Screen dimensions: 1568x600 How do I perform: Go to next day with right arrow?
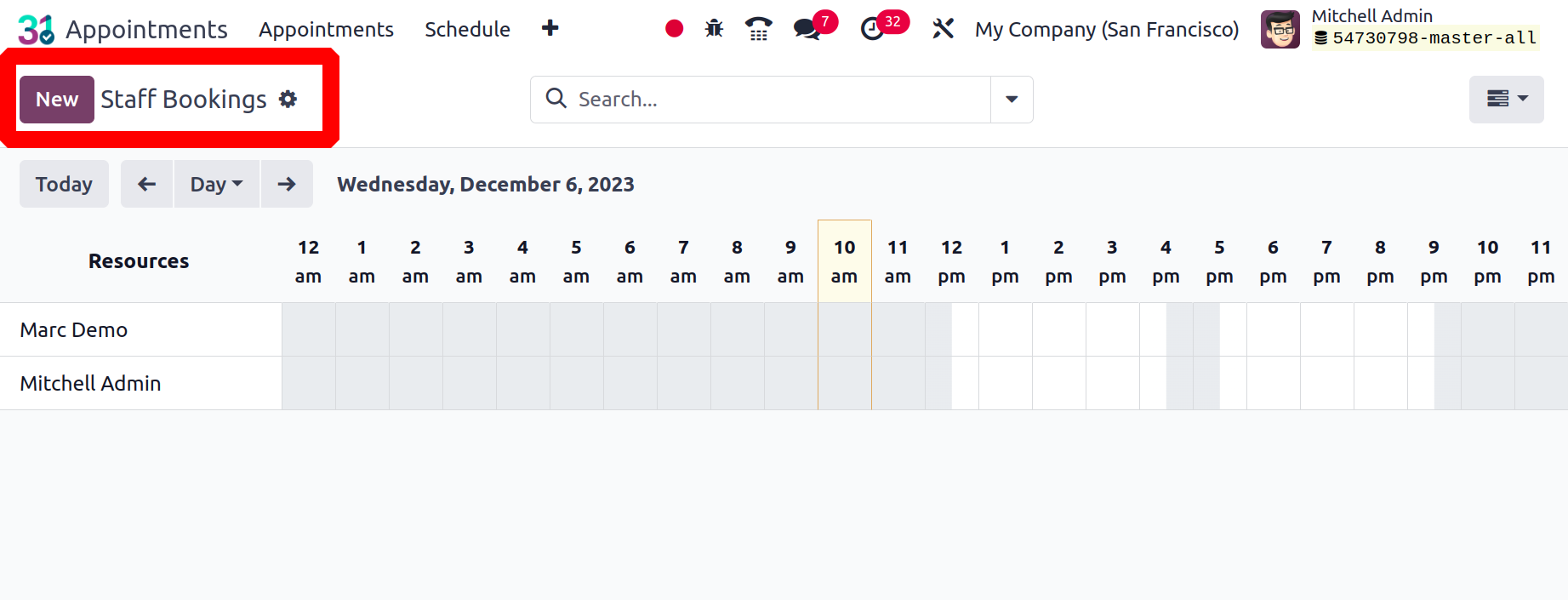tap(287, 184)
